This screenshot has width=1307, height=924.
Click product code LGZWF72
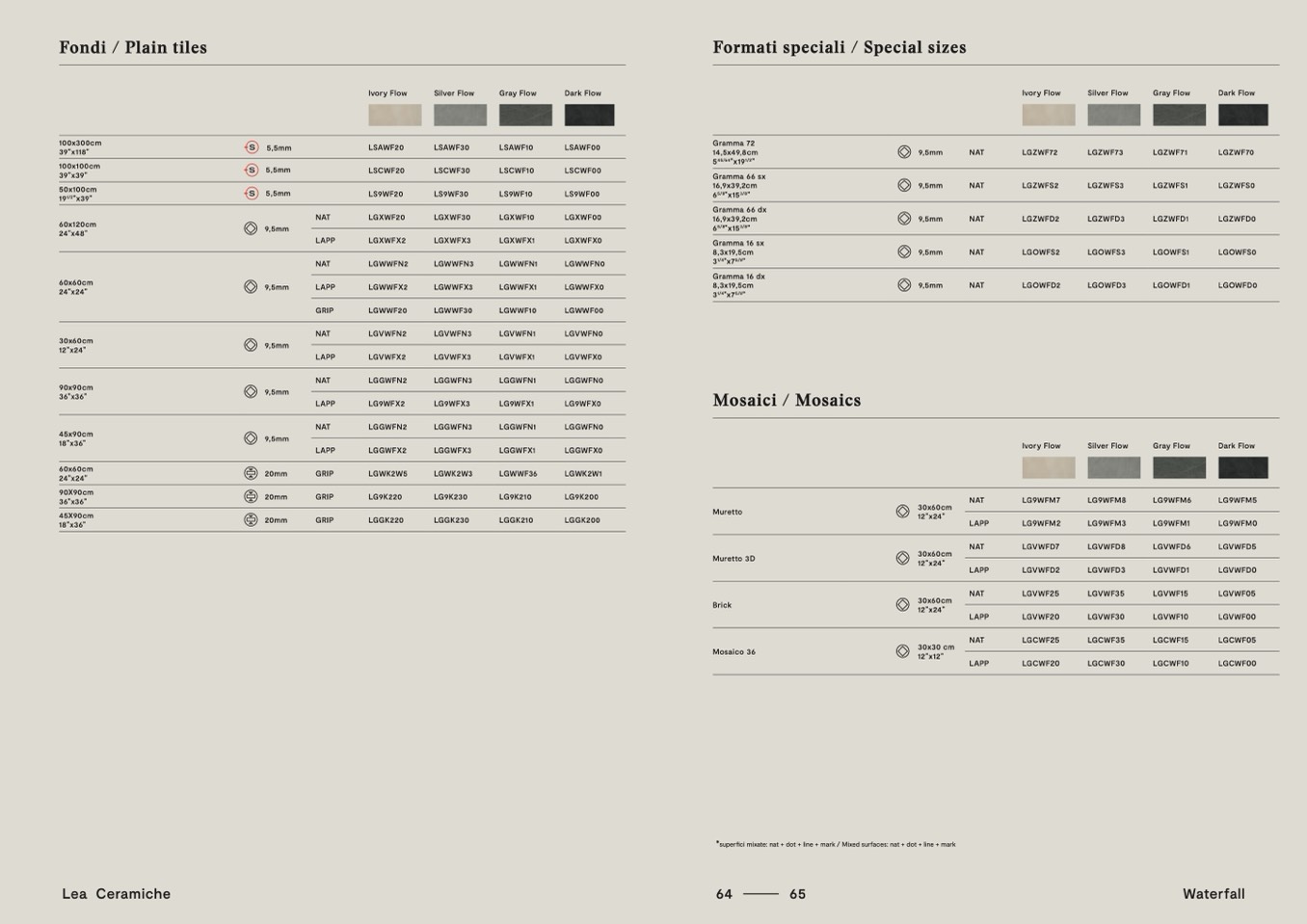(x=1040, y=152)
